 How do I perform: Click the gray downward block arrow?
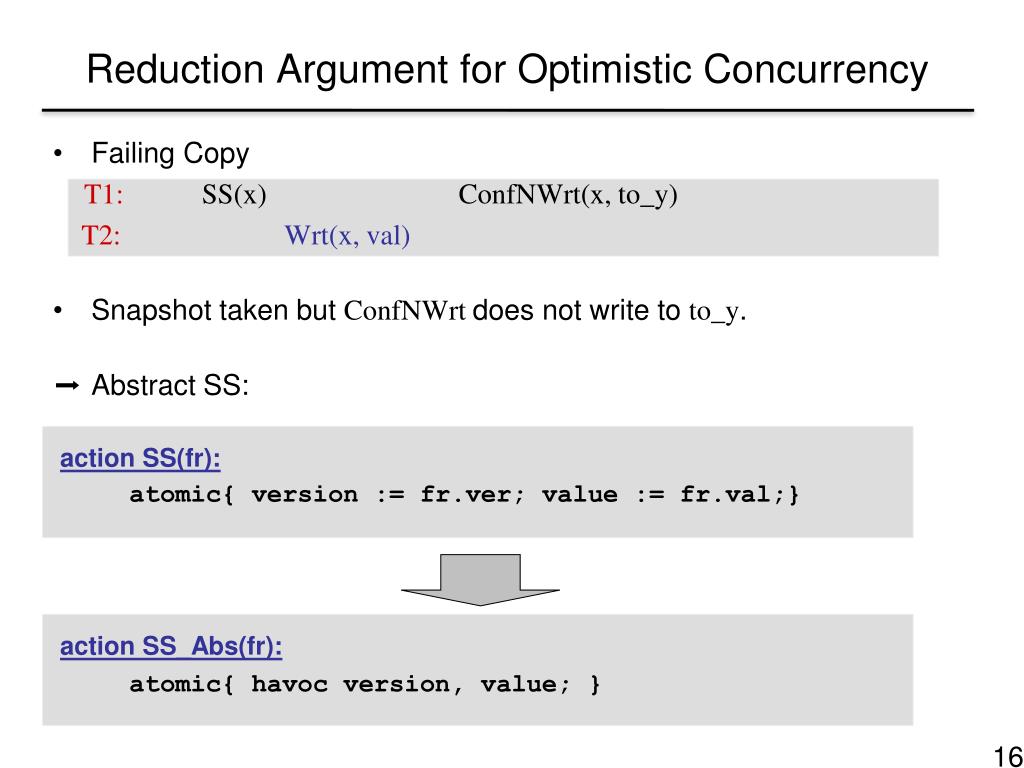[x=480, y=578]
